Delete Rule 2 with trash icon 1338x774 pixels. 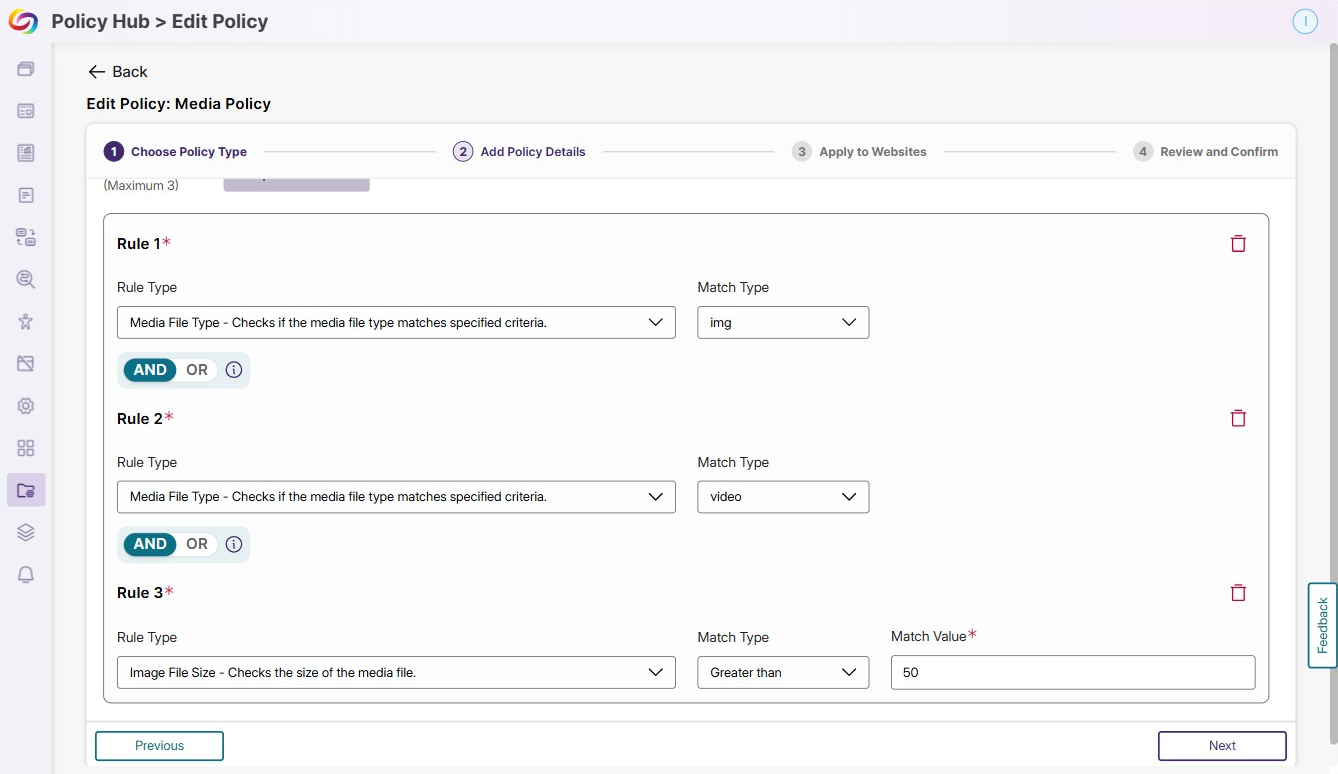(x=1238, y=418)
